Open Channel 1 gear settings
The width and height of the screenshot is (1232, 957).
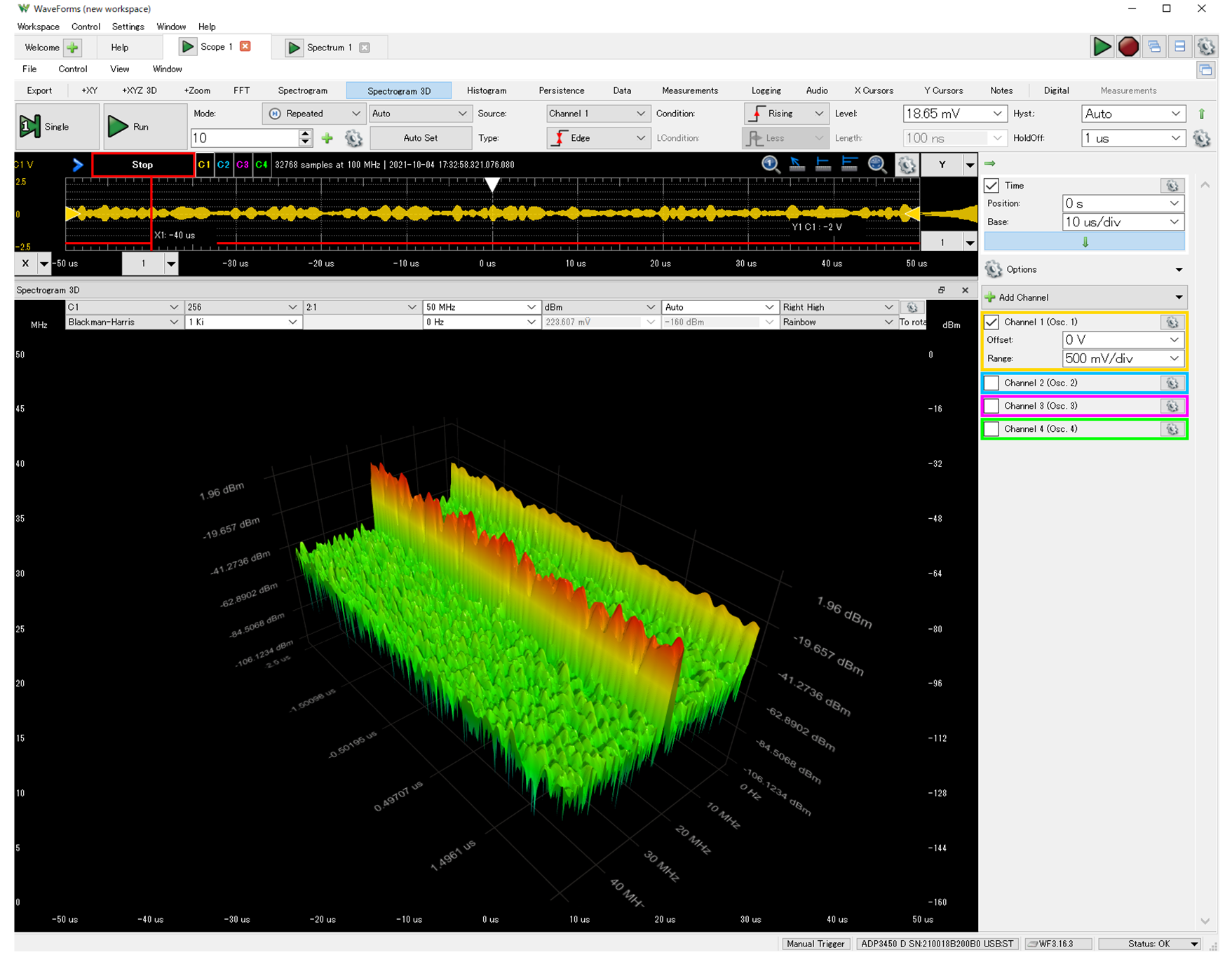coord(1172,323)
